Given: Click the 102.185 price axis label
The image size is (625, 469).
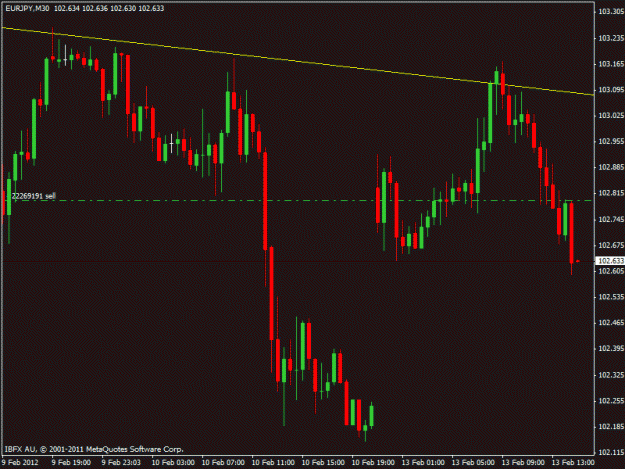Looking at the screenshot, I should click(611, 427).
